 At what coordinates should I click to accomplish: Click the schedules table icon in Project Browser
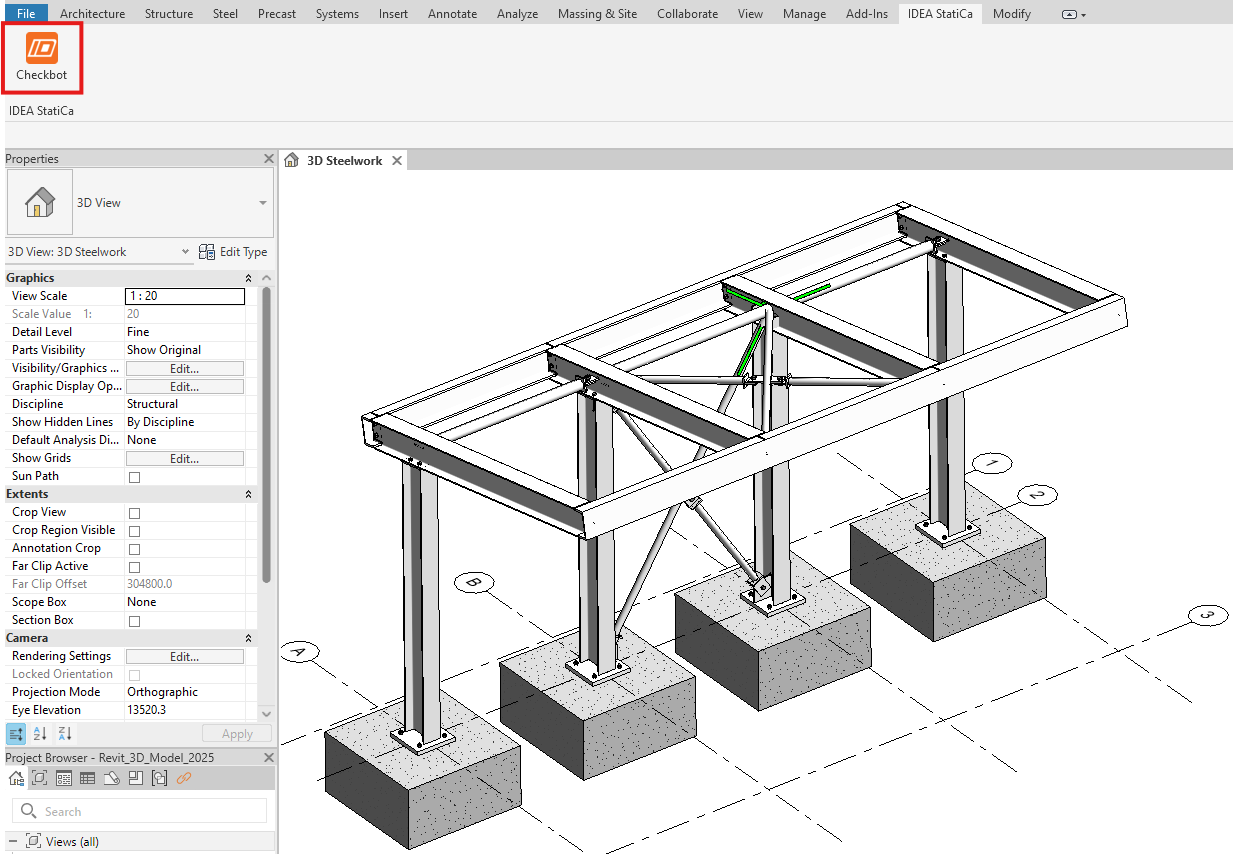[x=88, y=778]
